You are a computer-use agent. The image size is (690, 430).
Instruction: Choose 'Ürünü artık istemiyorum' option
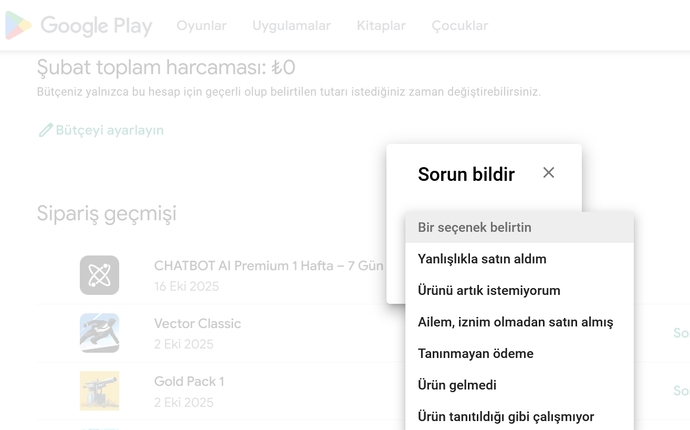pyautogui.click(x=519, y=290)
